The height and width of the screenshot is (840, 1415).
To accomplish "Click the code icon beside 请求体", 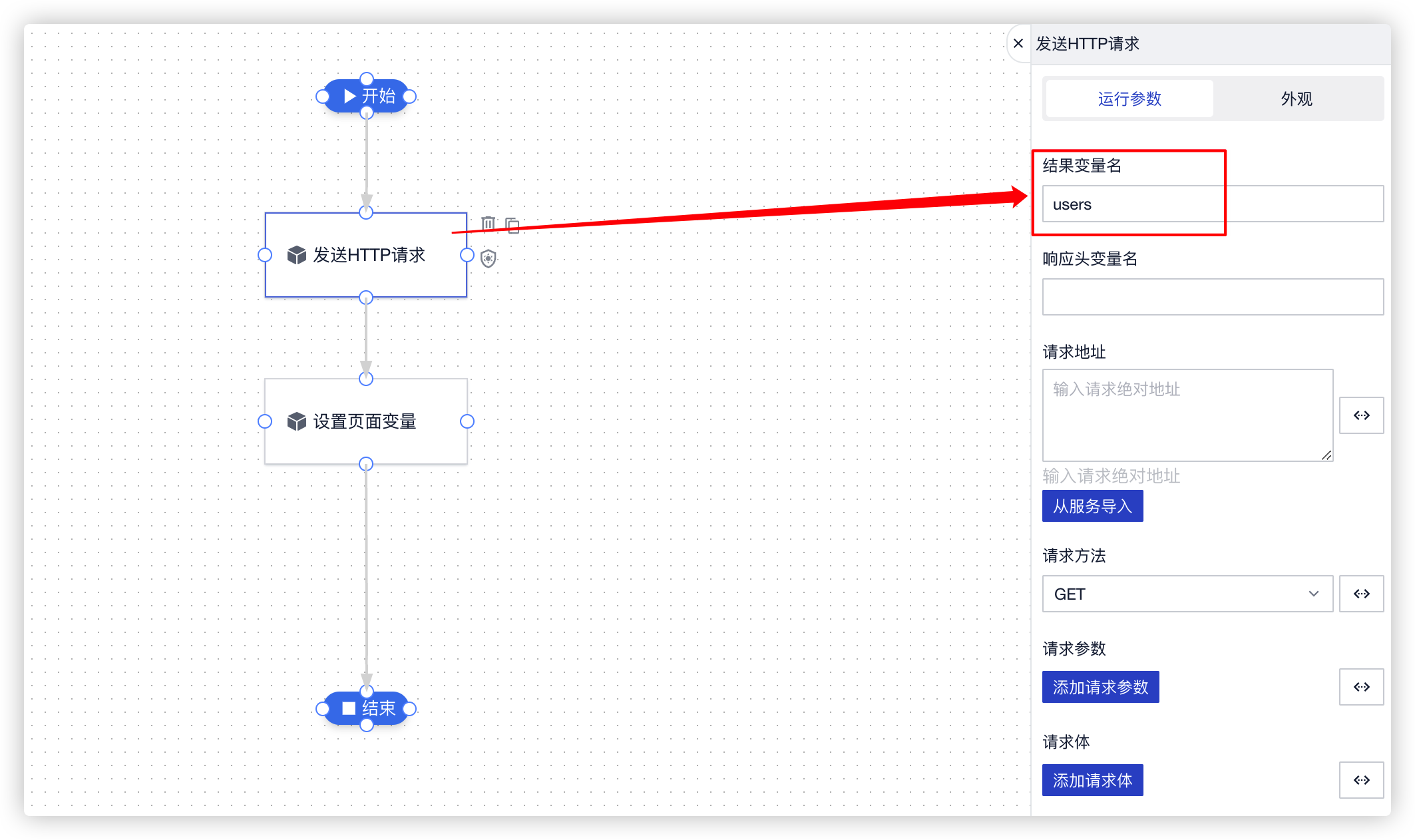I will click(1362, 779).
